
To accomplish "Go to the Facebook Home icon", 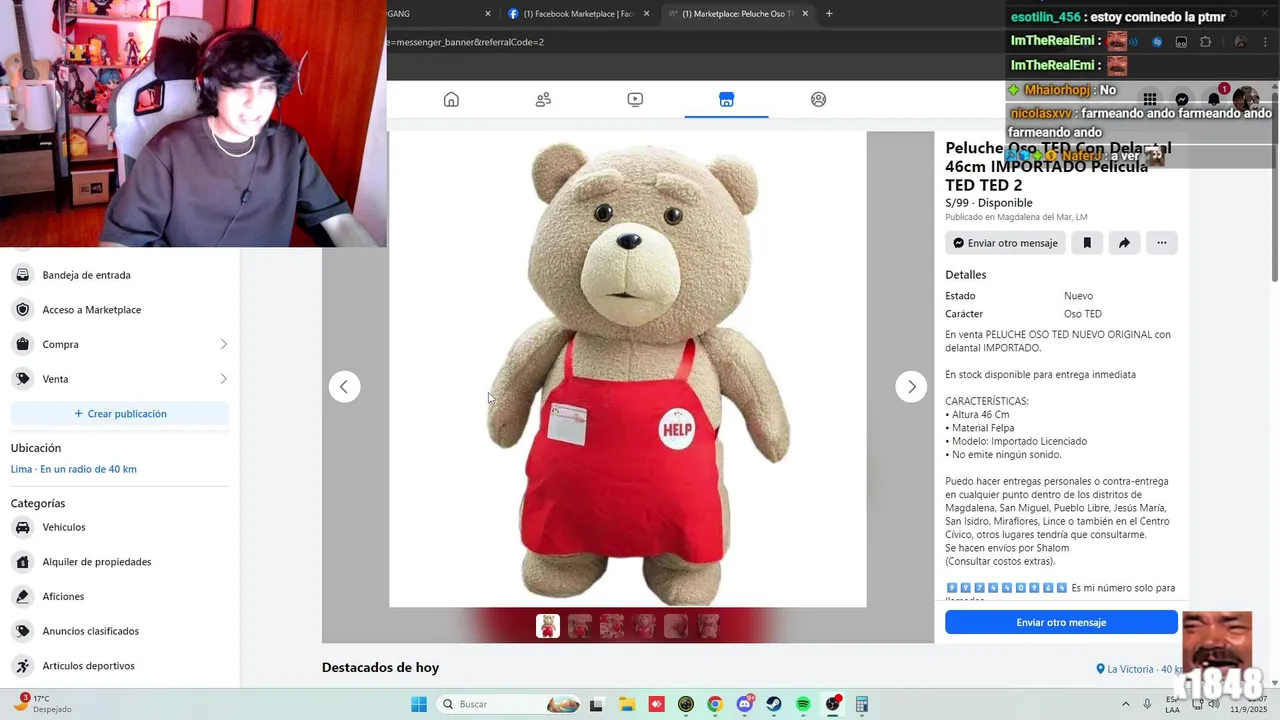I will [451, 99].
